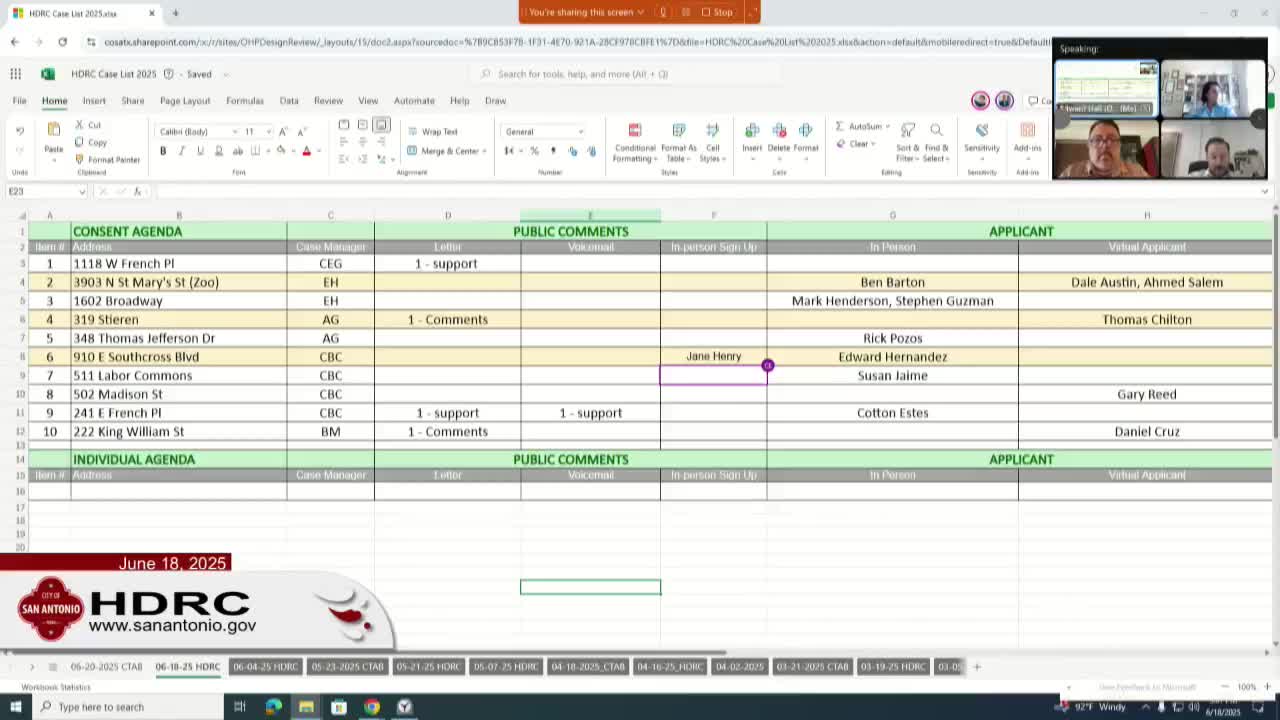Click the Windows taskbar search box
Screen dimensions: 1280x720
[x=126, y=707]
